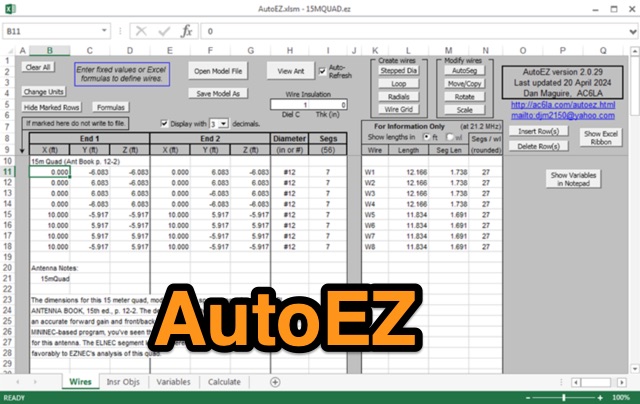
Task: Click the vertical scrollbar thumb
Action: tap(635, 86)
